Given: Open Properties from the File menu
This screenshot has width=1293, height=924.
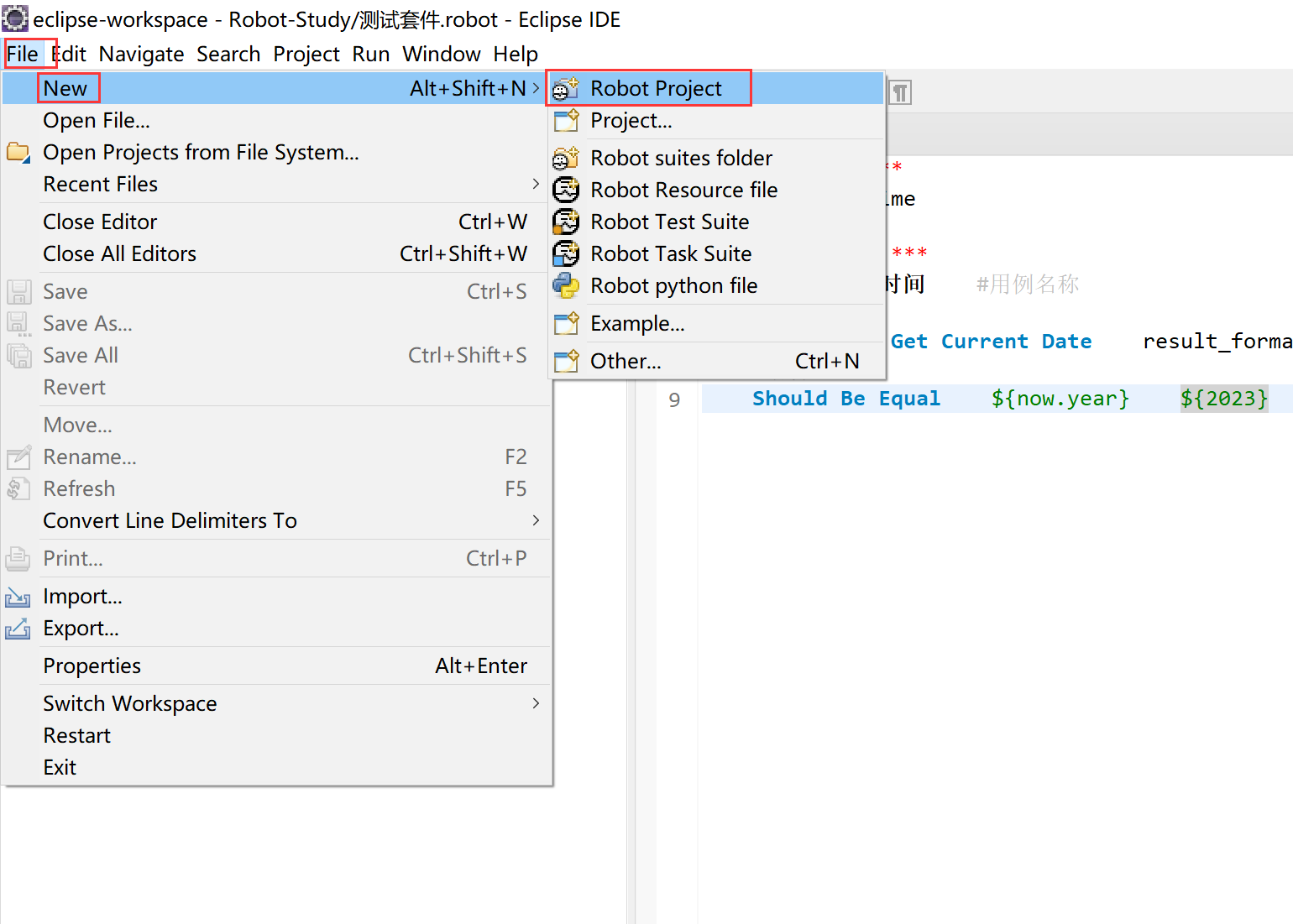Looking at the screenshot, I should pyautogui.click(x=275, y=666).
